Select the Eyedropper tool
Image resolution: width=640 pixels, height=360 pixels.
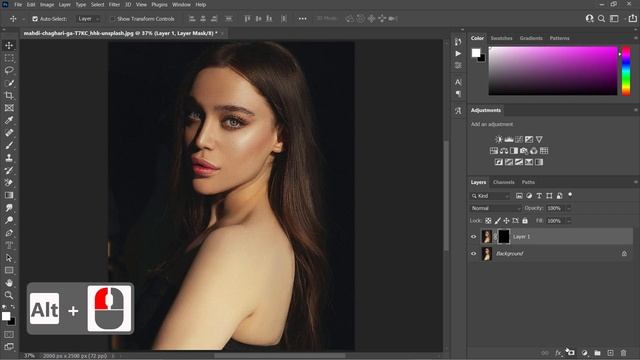click(x=9, y=120)
